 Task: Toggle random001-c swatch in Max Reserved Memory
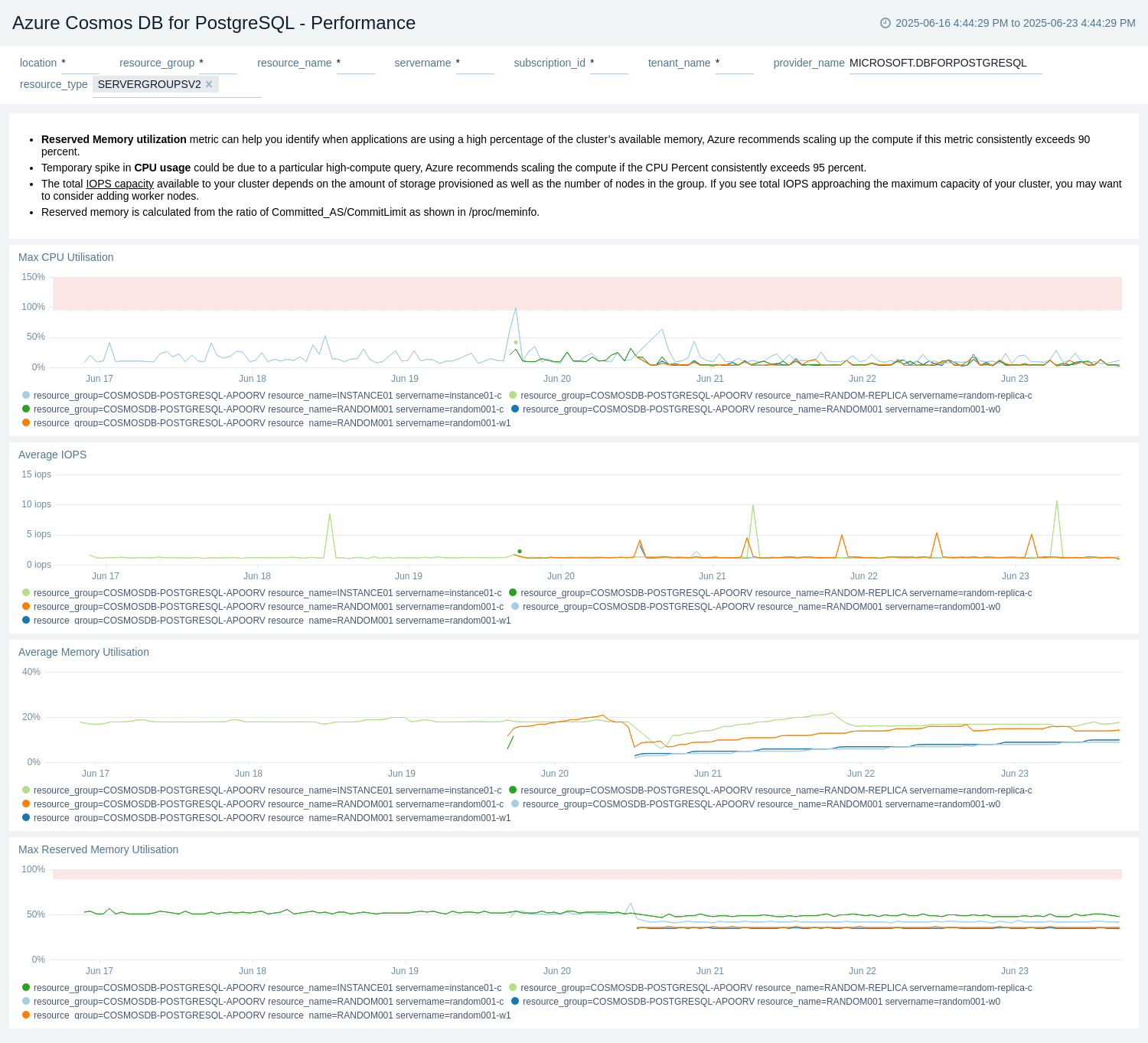[26, 1002]
